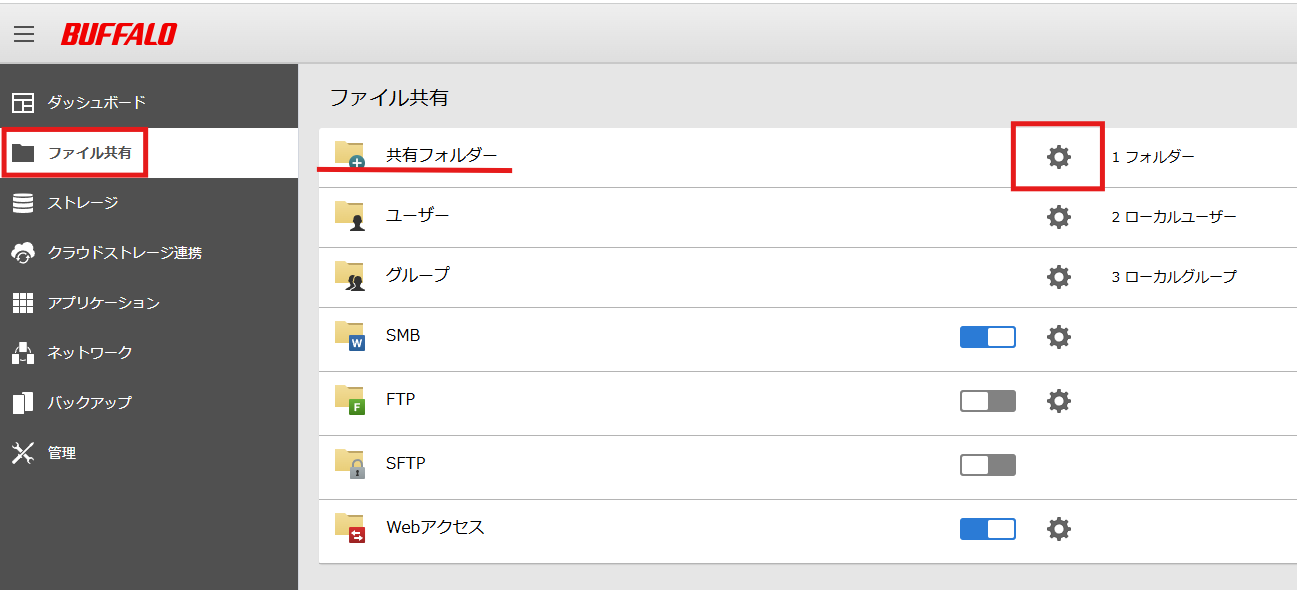The image size is (1297, 590).
Task: Open Webアクセス settings gear icon
Action: [1058, 528]
